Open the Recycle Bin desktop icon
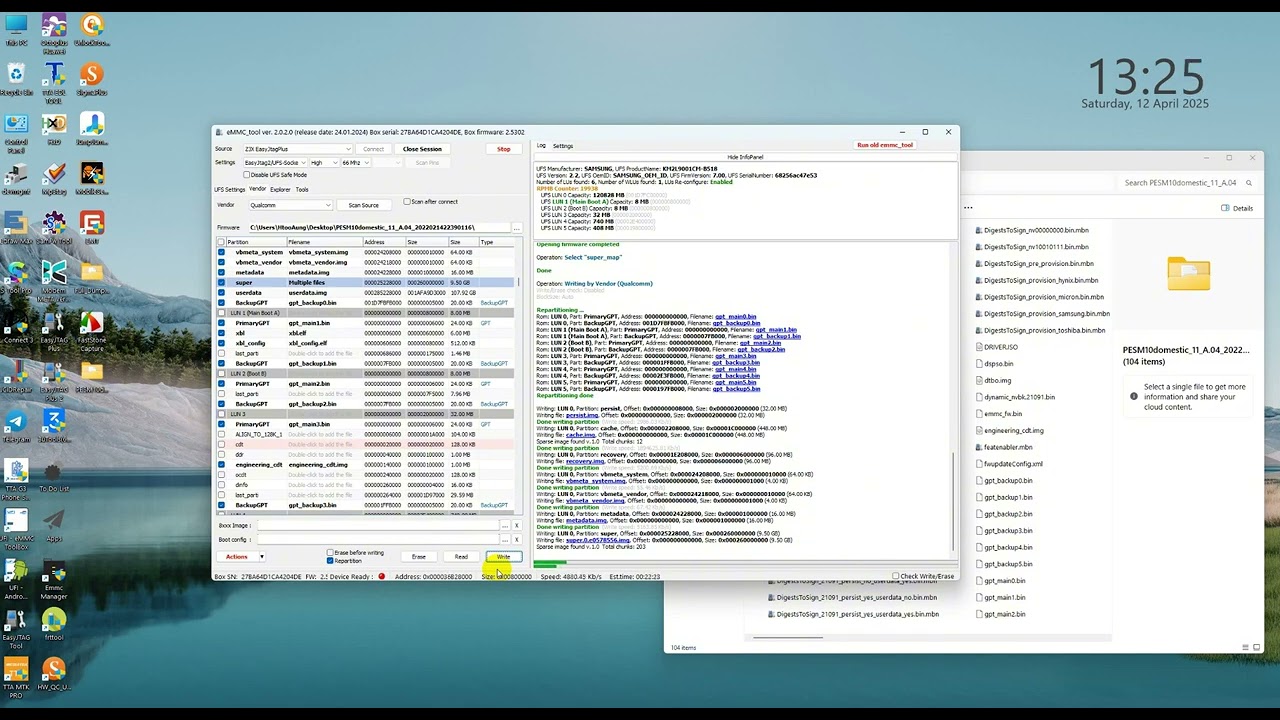Screen dimensions: 1280x720 [16, 79]
